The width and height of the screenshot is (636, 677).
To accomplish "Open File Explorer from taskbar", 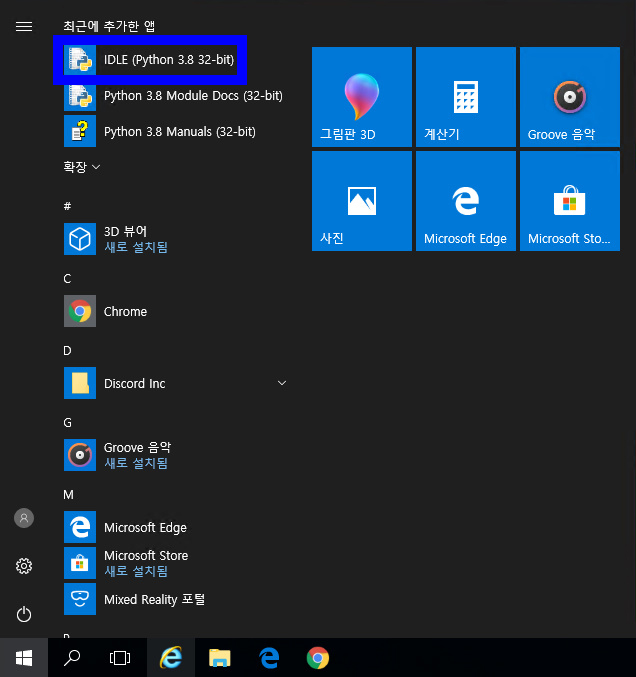I will [x=220, y=658].
